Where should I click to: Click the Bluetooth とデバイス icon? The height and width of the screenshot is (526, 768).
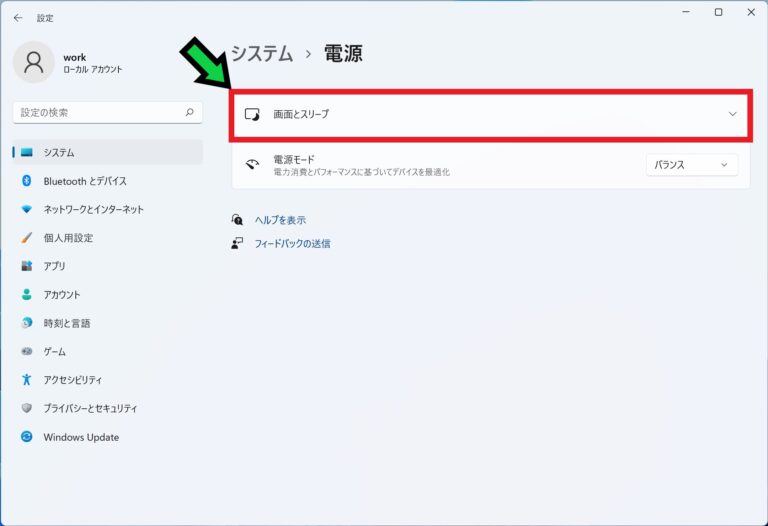(27, 181)
